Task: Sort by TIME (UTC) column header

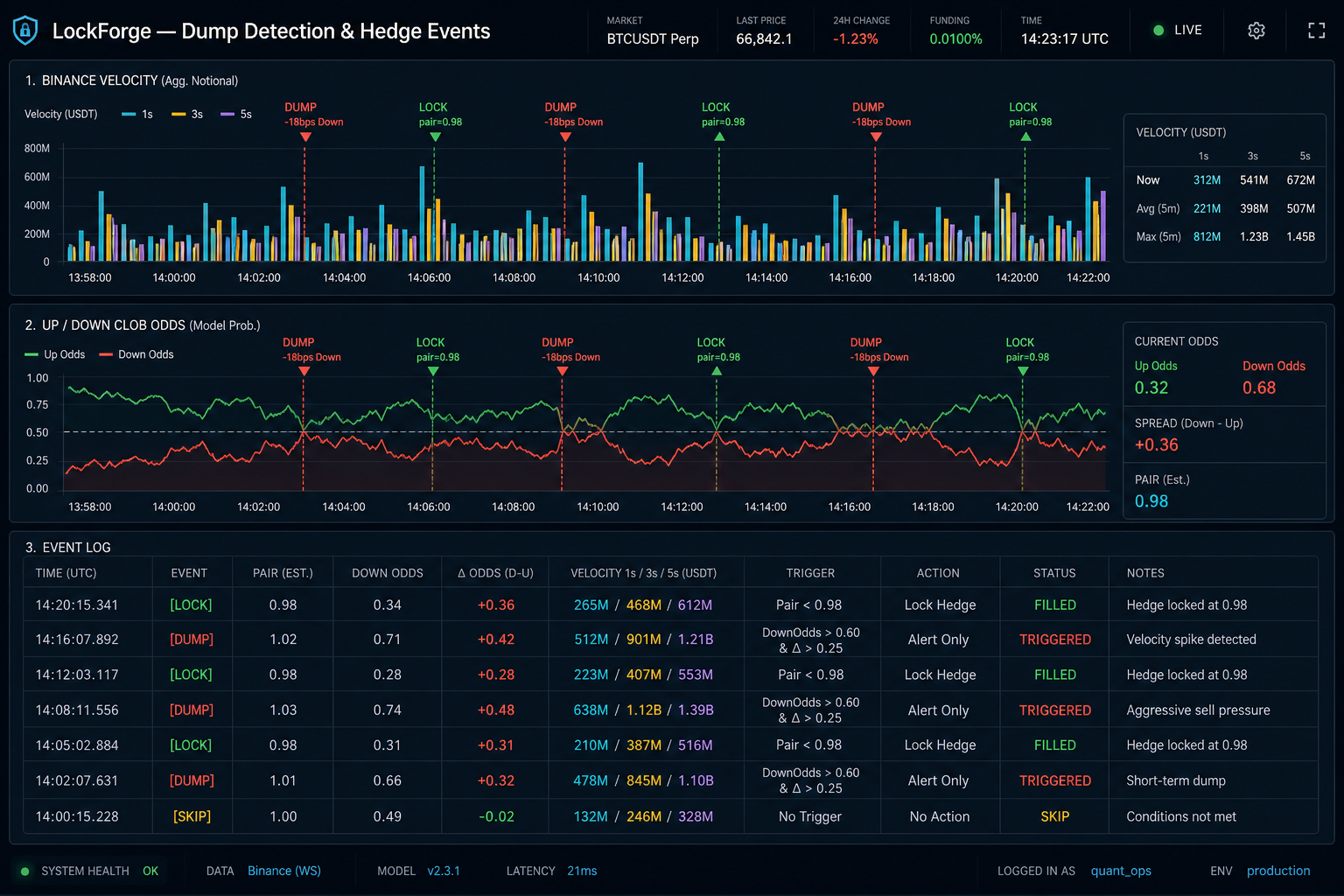Action: tap(66, 573)
